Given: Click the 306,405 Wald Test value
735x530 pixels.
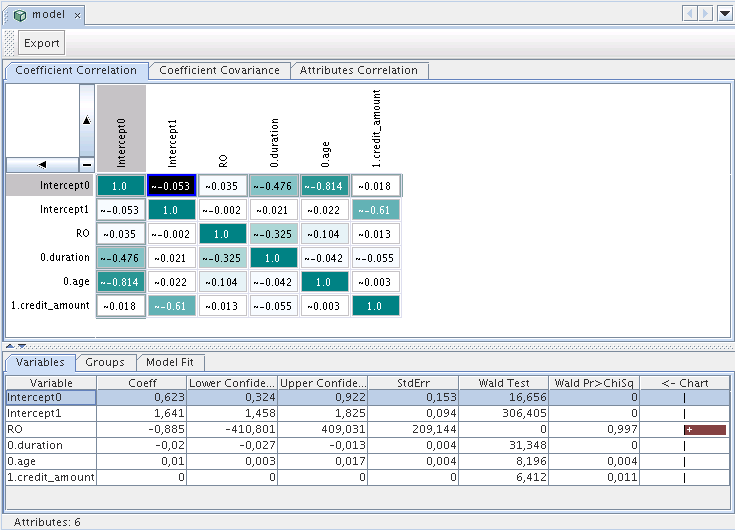Looking at the screenshot, I should (x=524, y=413).
